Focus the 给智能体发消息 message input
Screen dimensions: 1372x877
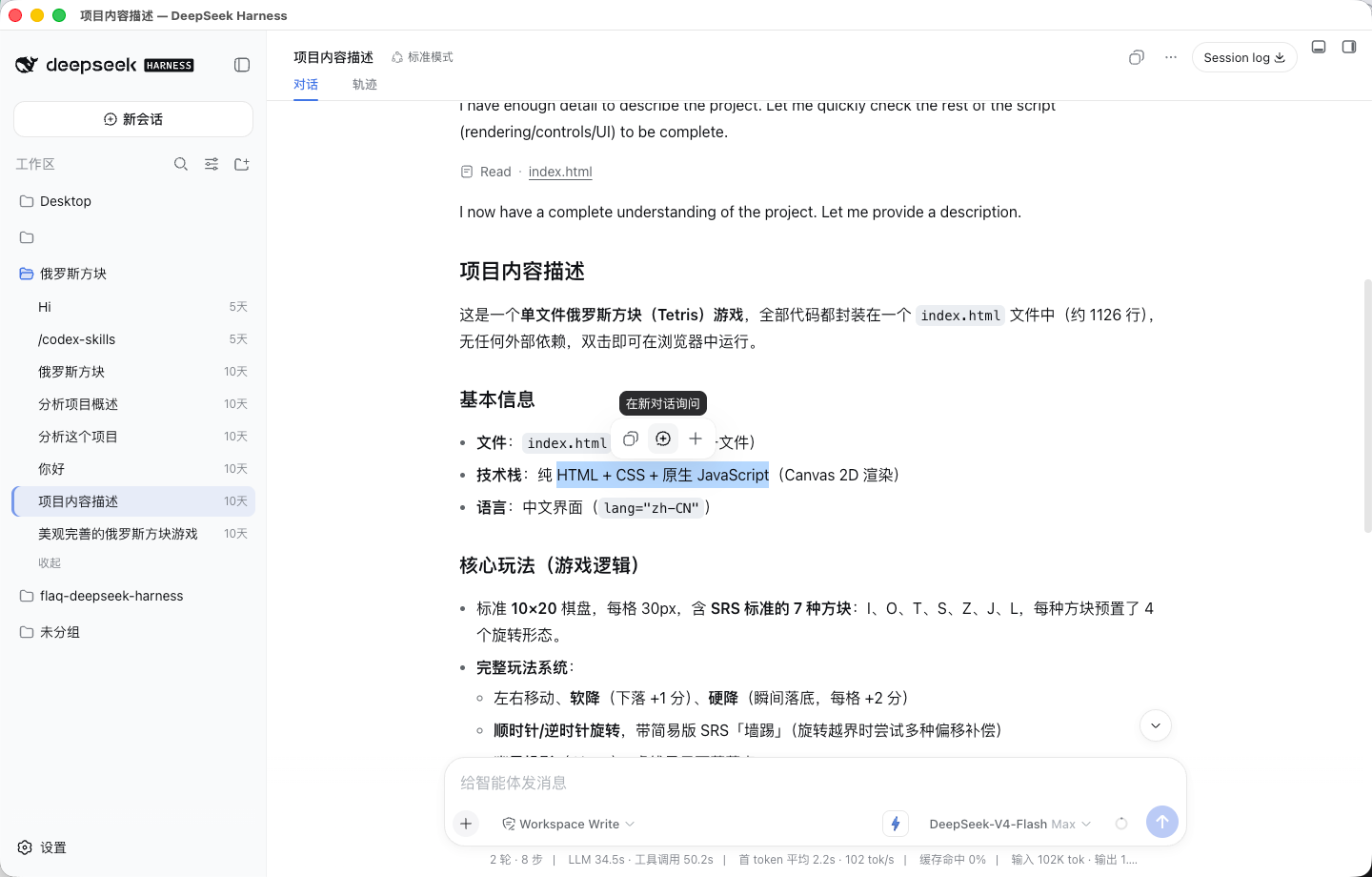tap(816, 783)
